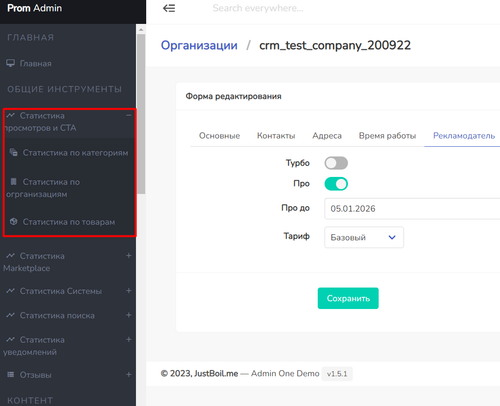Expand Статистика уведомлений with plus

[129, 339]
